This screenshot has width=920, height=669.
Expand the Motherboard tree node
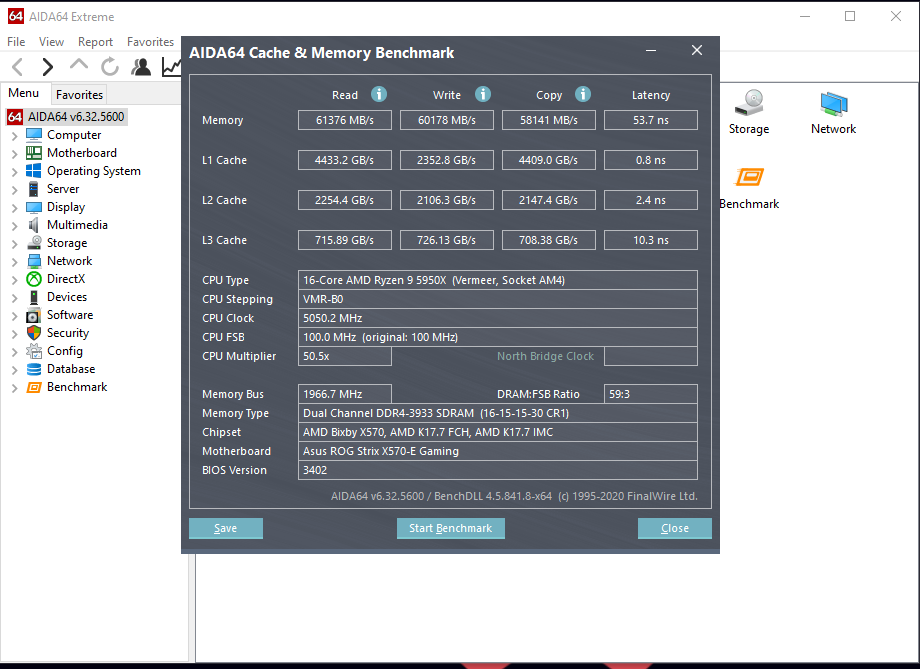coord(14,154)
